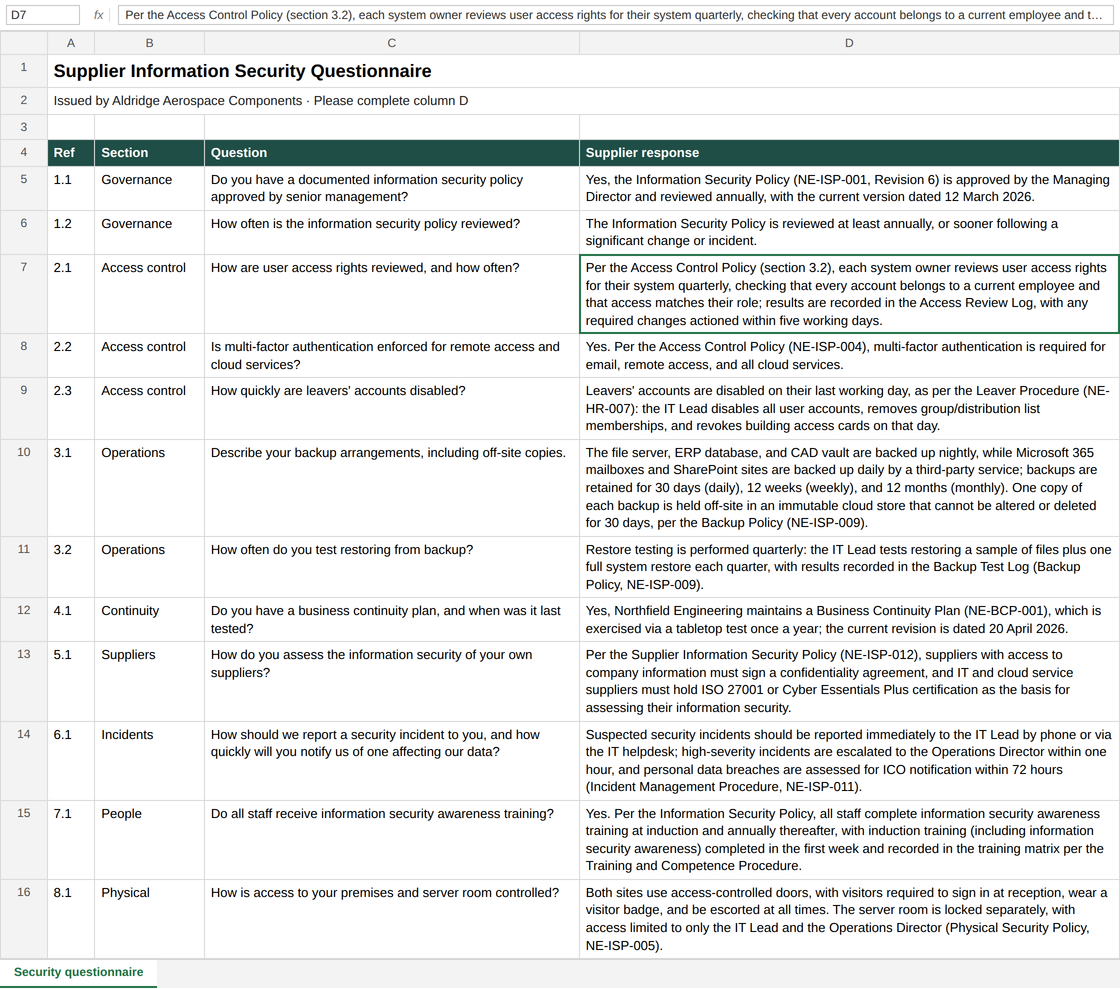The height and width of the screenshot is (989, 1120).
Task: Click the Name Box showing D7
Action: (x=42, y=15)
